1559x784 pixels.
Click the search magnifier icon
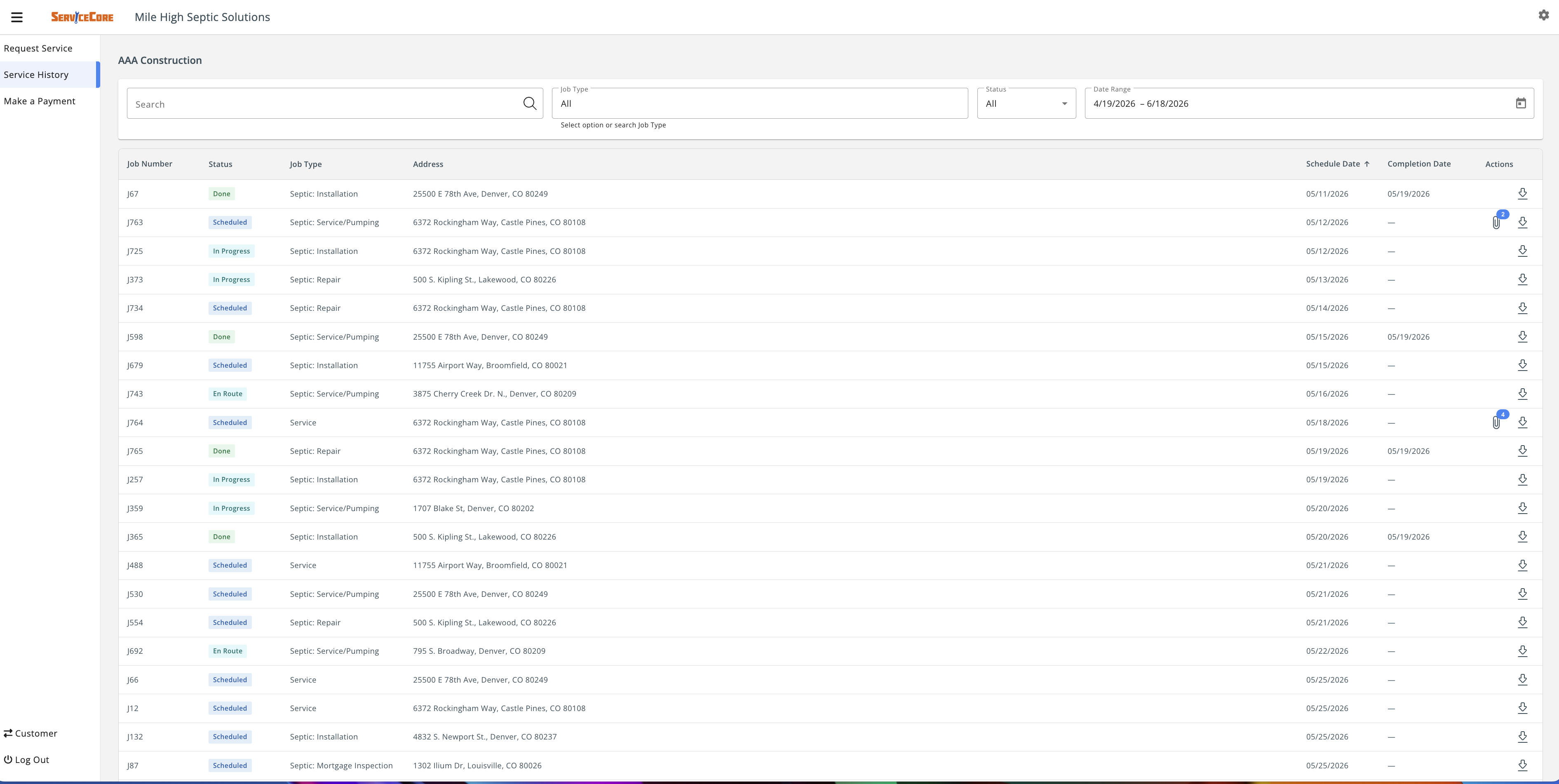point(530,103)
